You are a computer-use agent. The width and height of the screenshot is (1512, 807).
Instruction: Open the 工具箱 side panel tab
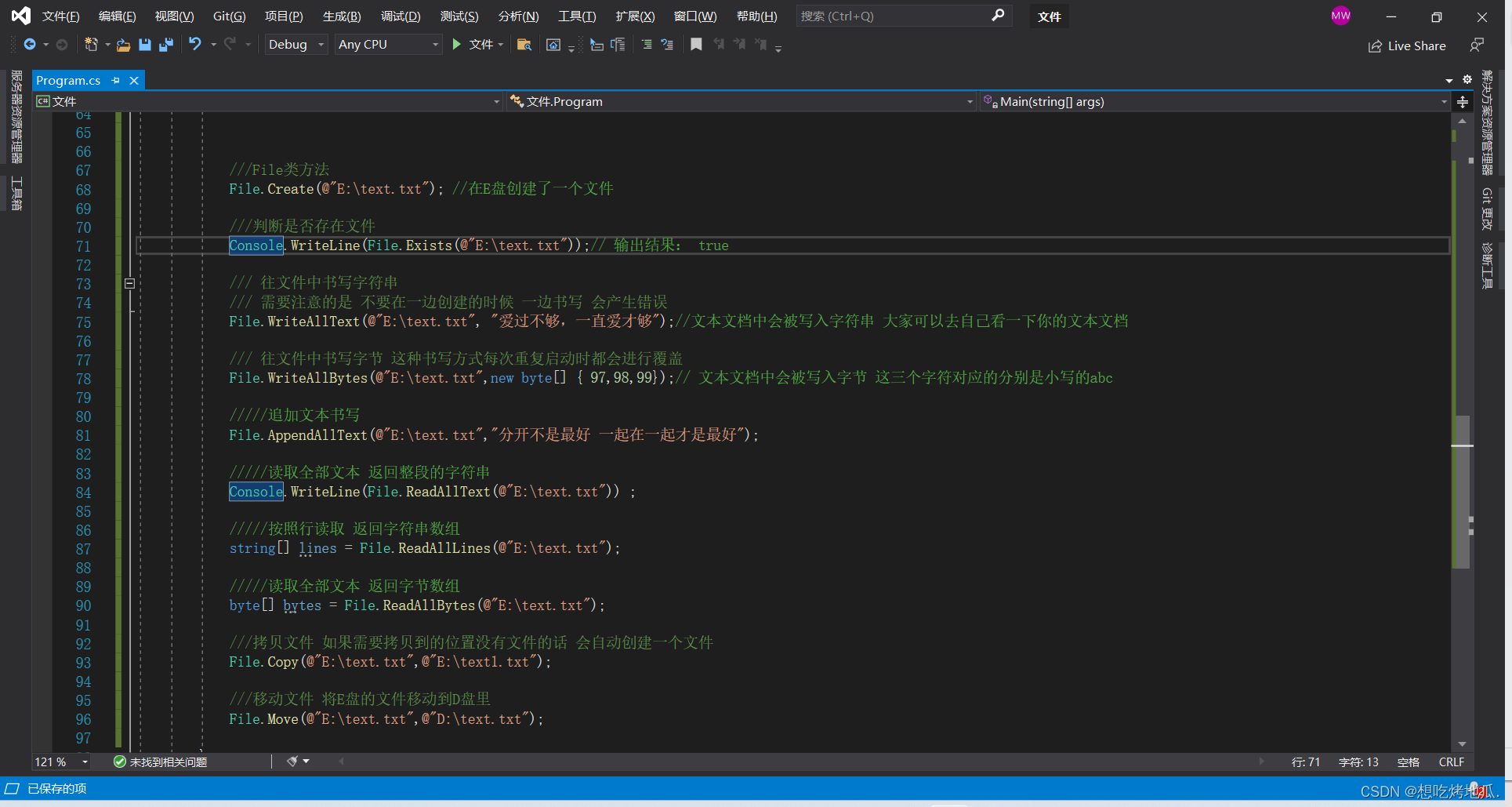point(16,194)
